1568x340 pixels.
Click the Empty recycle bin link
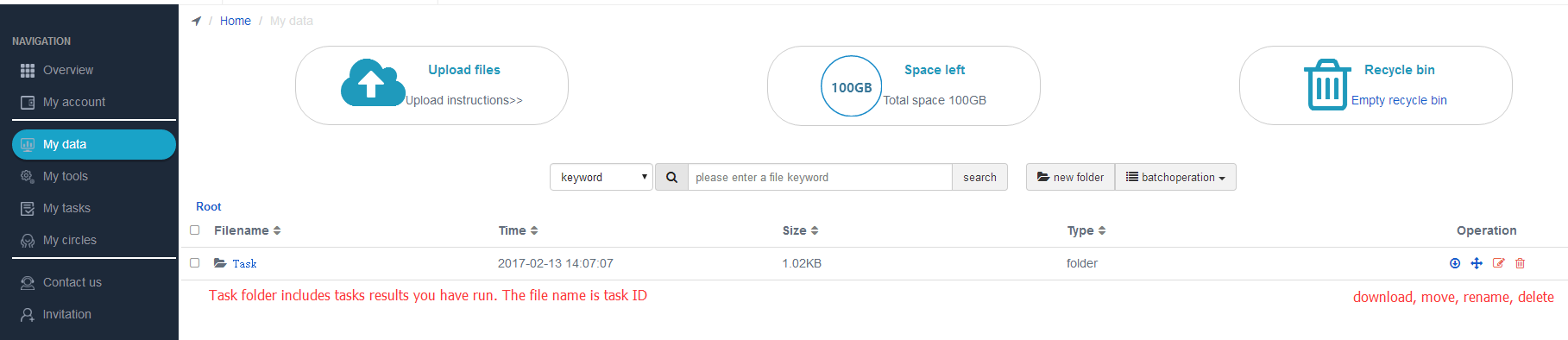coord(1399,100)
